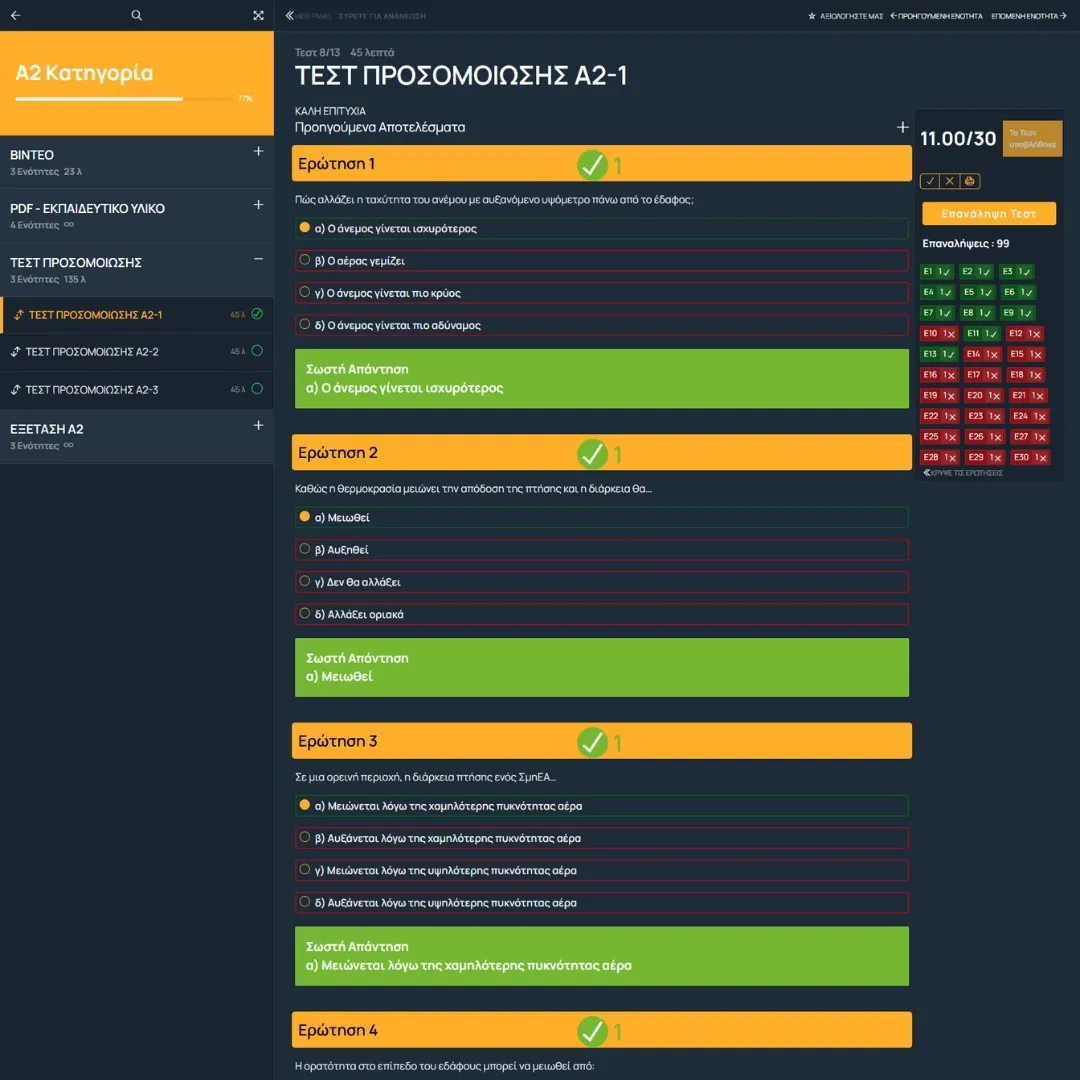Click the 11.00/30 score text
Screen dimensions: 1080x1080
(958, 138)
